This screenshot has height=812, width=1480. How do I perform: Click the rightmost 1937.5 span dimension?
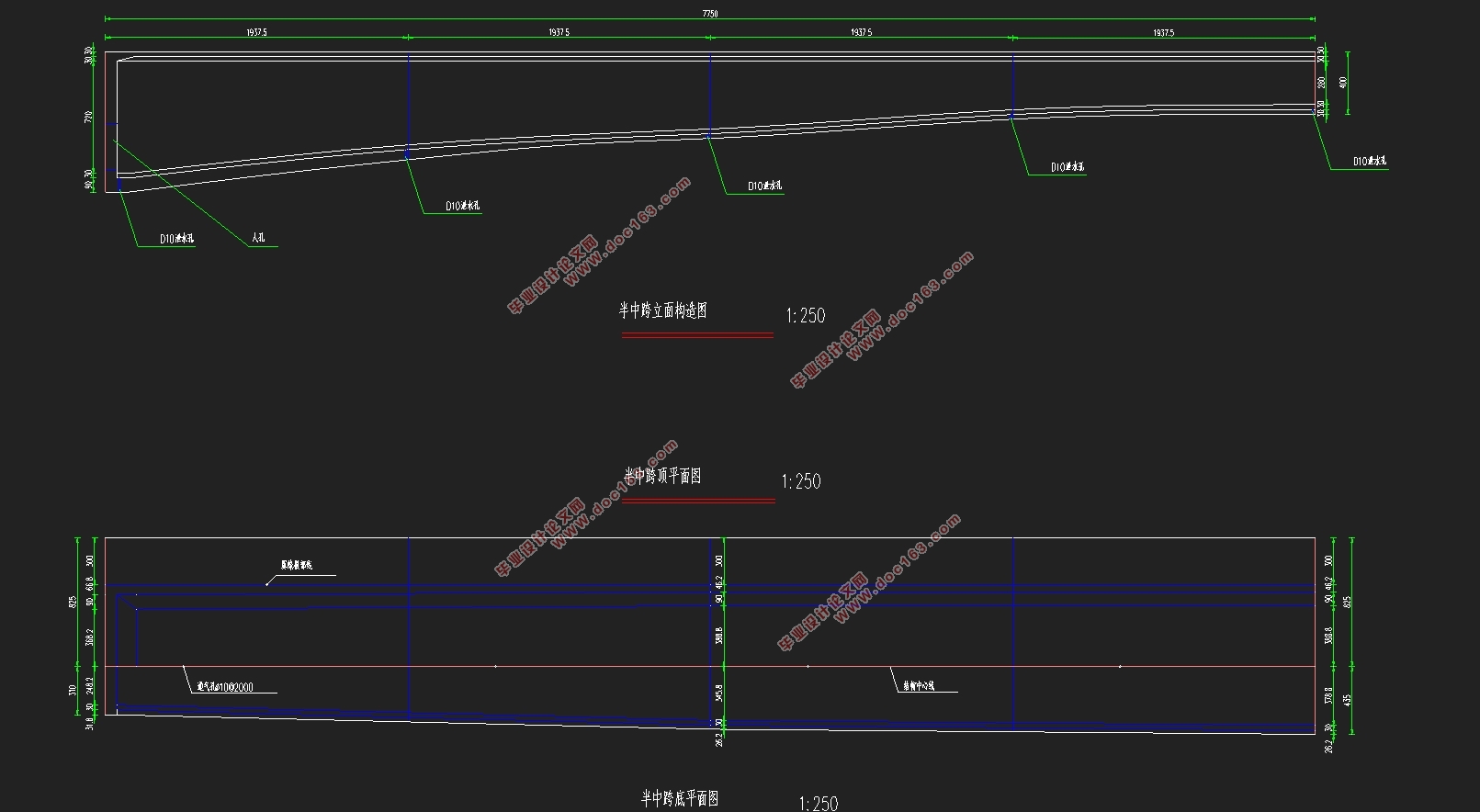[1163, 32]
